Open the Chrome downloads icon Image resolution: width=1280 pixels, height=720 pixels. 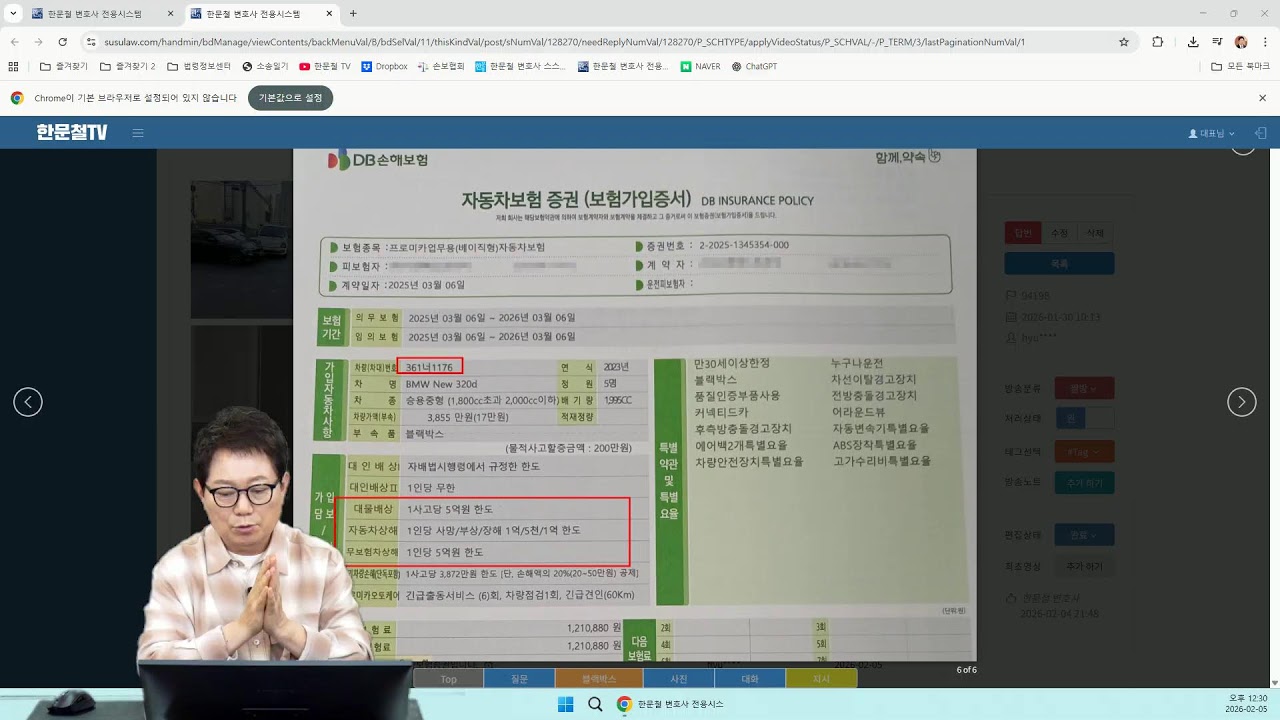point(1193,42)
